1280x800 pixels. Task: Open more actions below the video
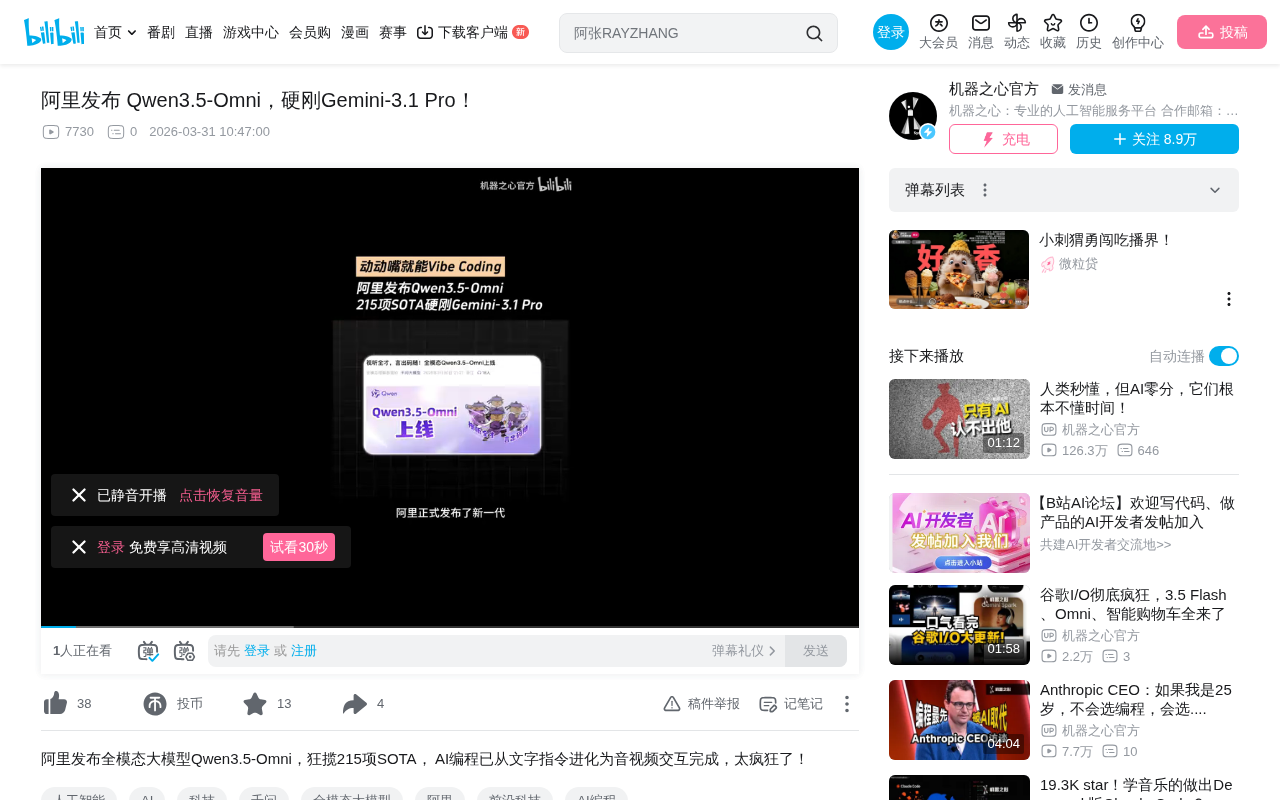(846, 704)
